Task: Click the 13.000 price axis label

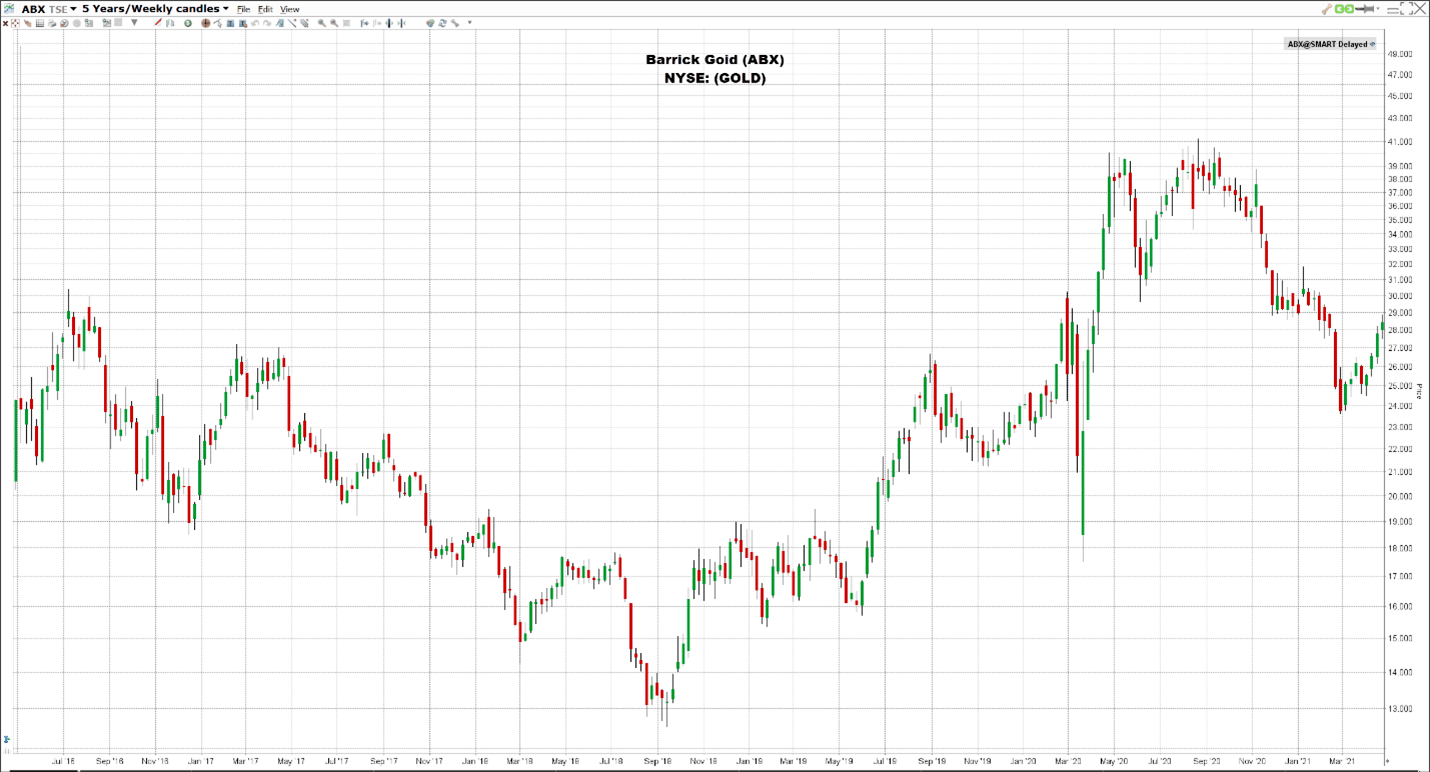Action: click(x=1401, y=709)
